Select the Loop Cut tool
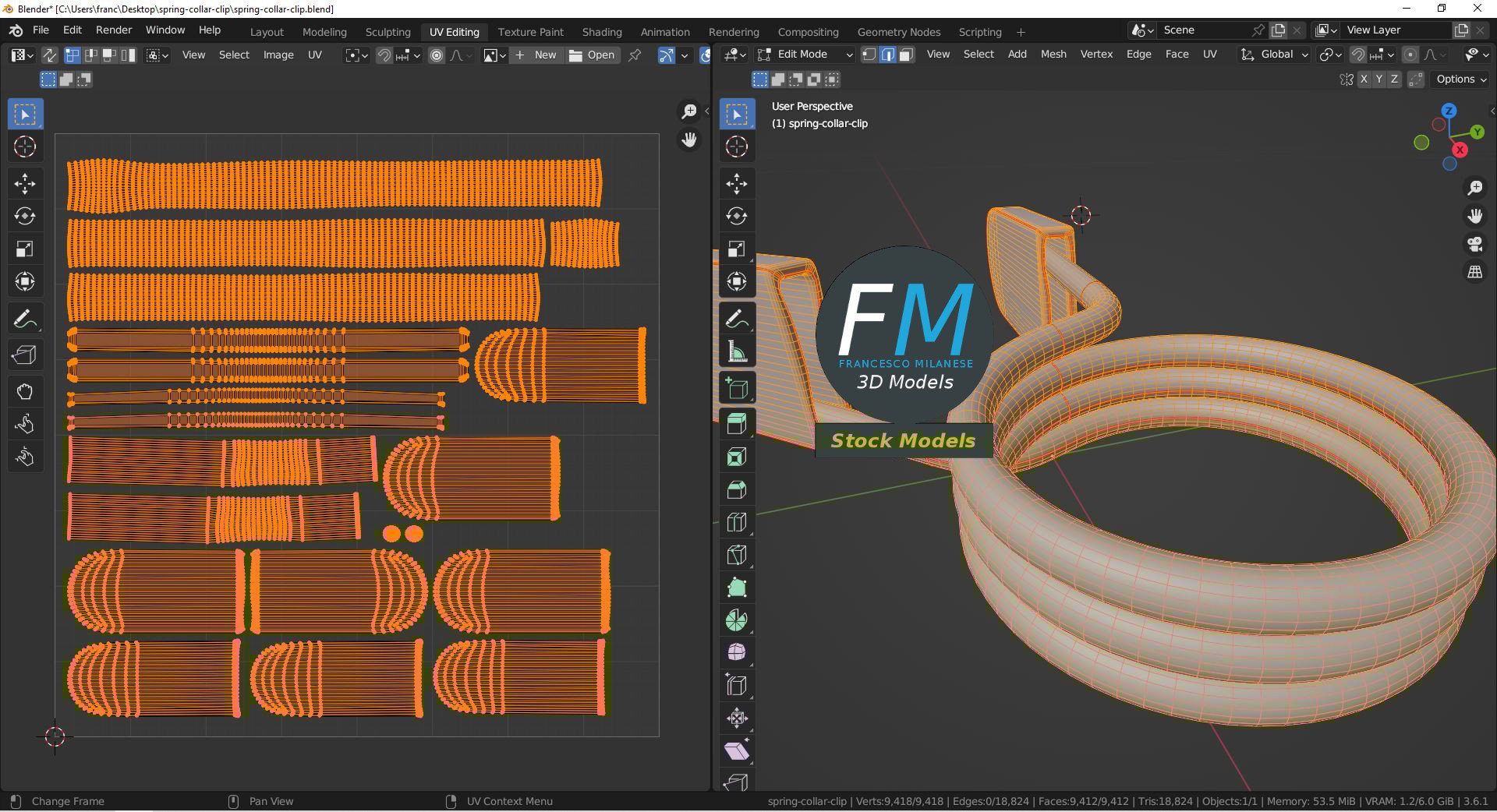Viewport: 1497px width, 812px height. click(x=737, y=522)
